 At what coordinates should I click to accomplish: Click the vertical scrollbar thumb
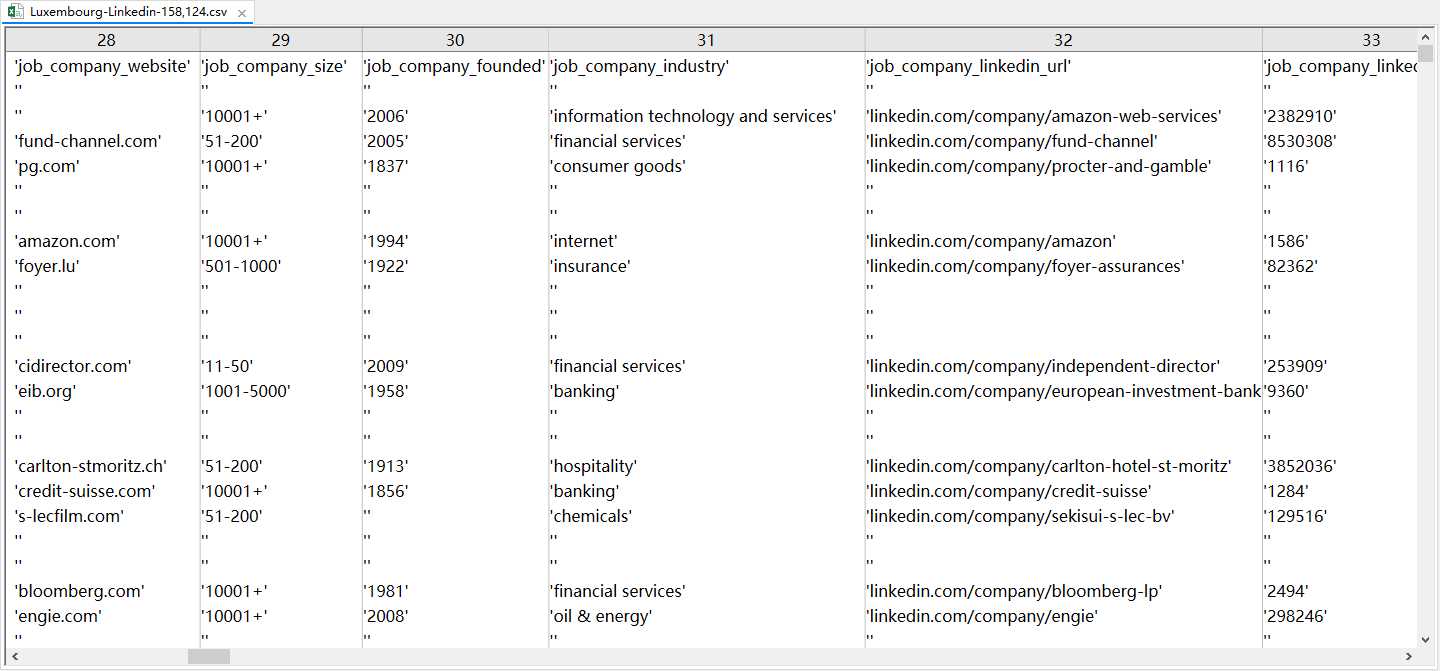pos(1426,54)
